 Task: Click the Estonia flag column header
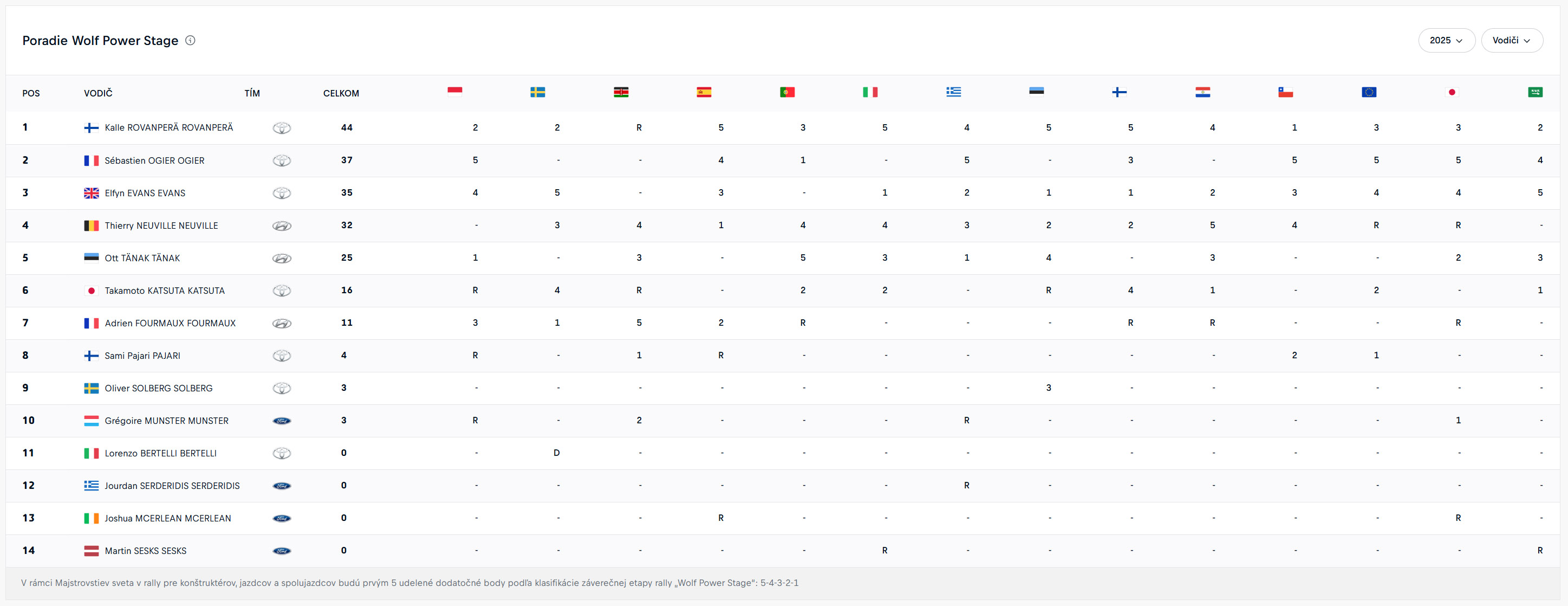[1036, 92]
